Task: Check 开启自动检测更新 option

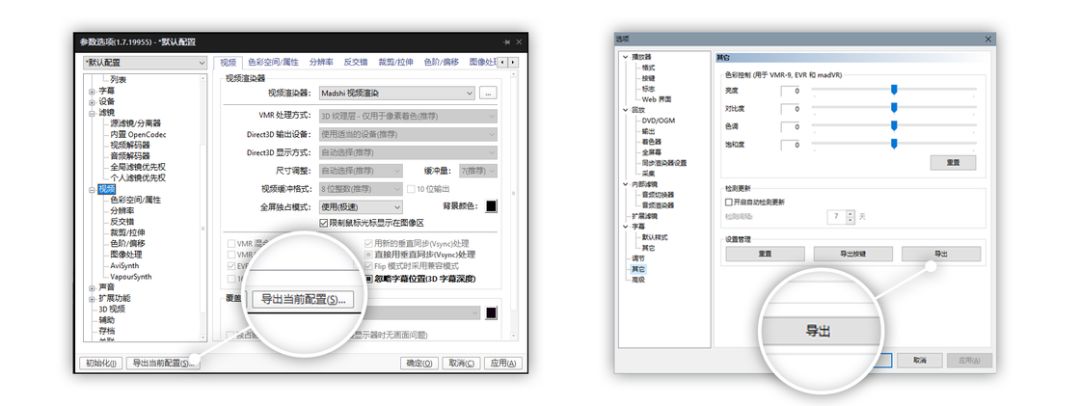Action: (729, 202)
